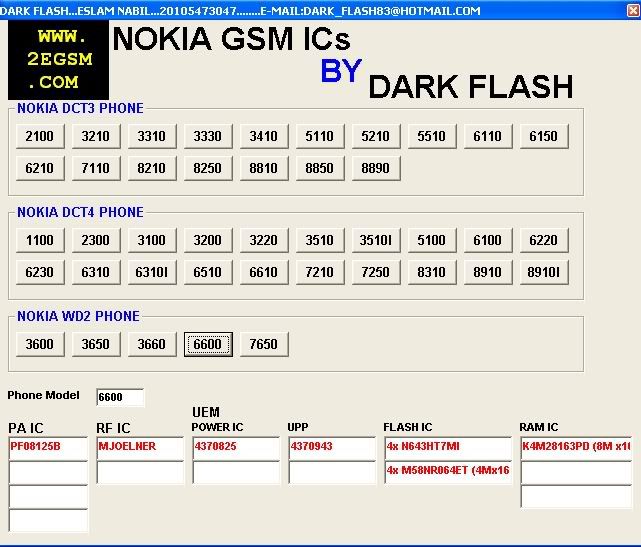Choose the 6110 phone button

click(488, 136)
